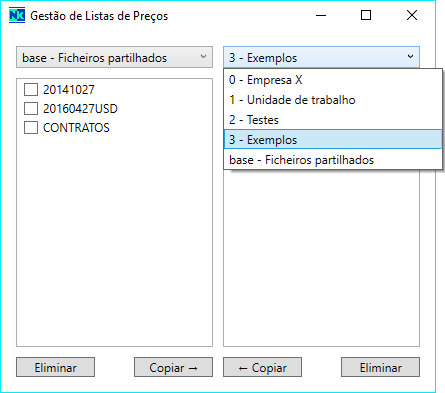Maximize the Gestão de Listas de Preços window
The width and height of the screenshot is (445, 393).
coord(366,15)
